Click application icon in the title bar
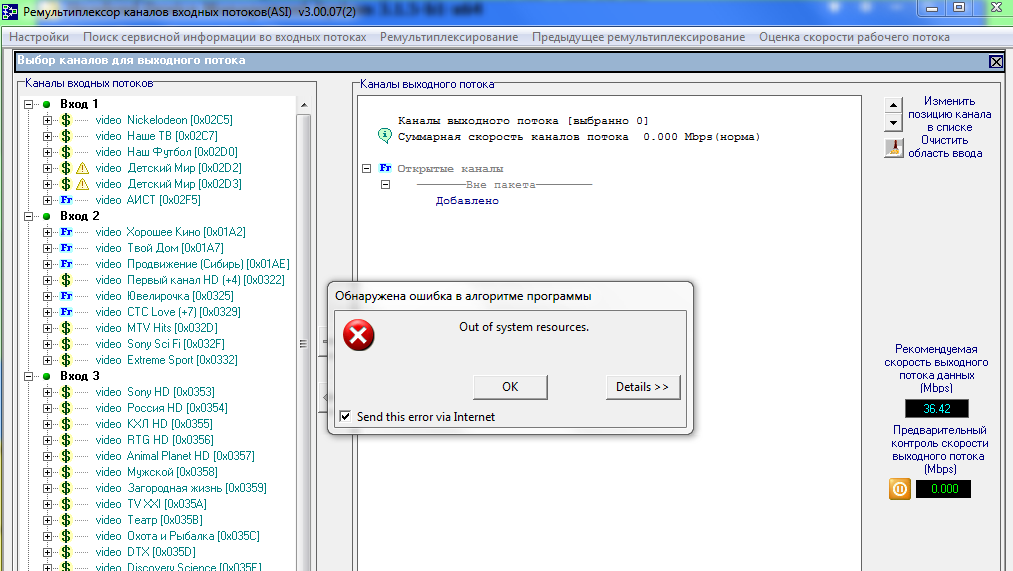The height and width of the screenshot is (571, 1013). [x=10, y=12]
